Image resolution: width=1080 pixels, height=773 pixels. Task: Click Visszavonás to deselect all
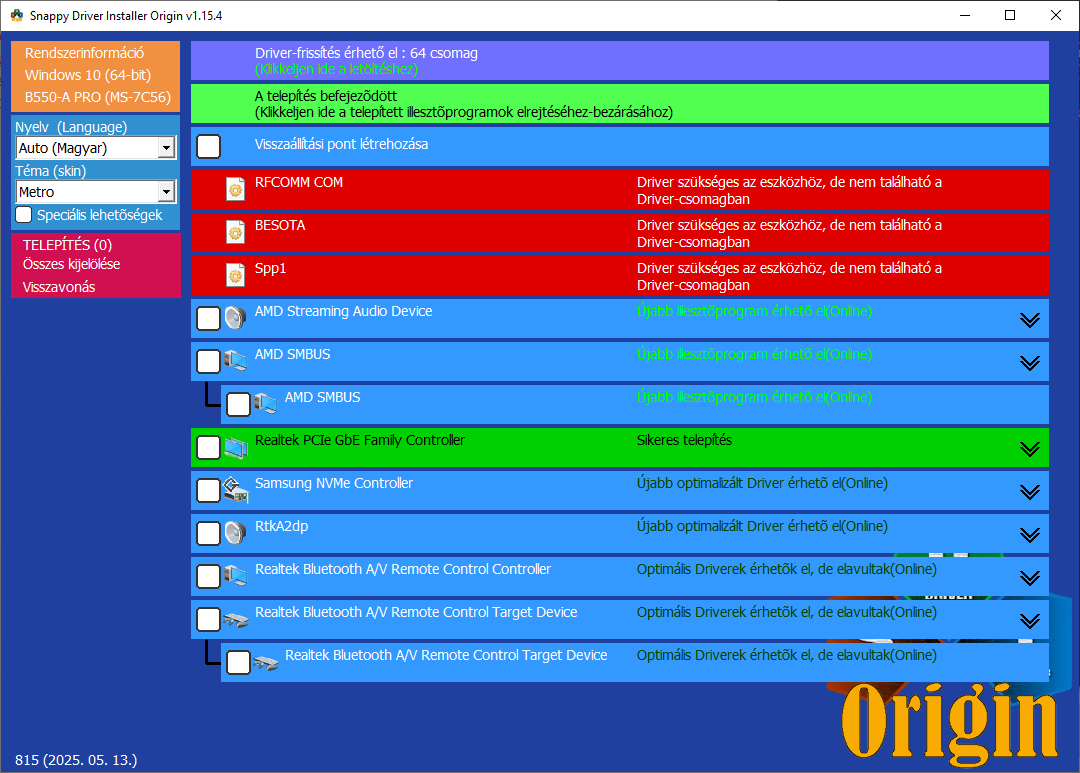[x=59, y=287]
